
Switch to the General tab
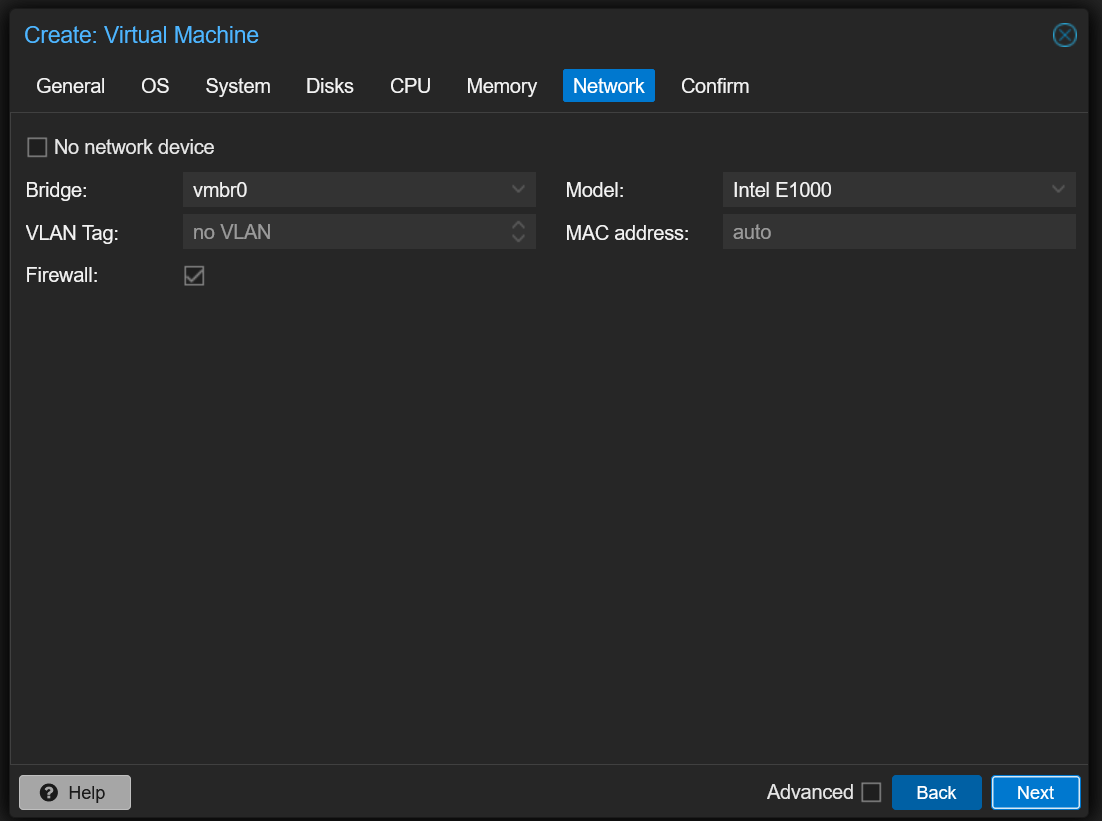point(70,86)
